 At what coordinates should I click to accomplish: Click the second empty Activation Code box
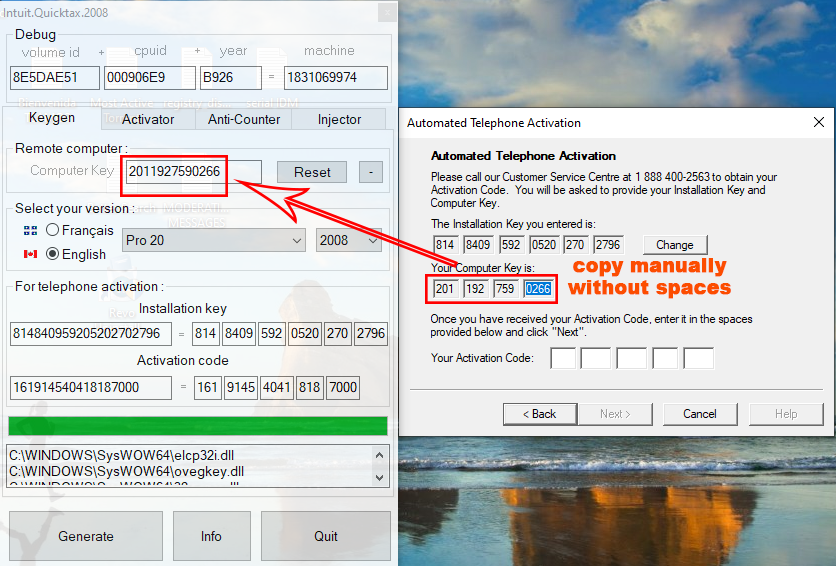coord(596,358)
